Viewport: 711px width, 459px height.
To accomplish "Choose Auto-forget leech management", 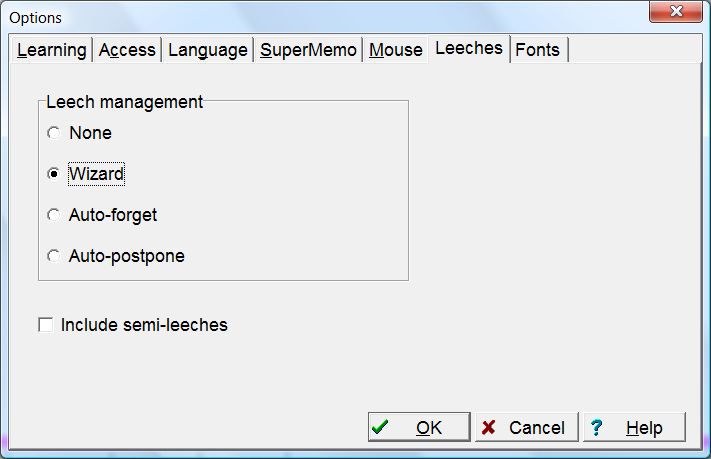I will (54, 215).
